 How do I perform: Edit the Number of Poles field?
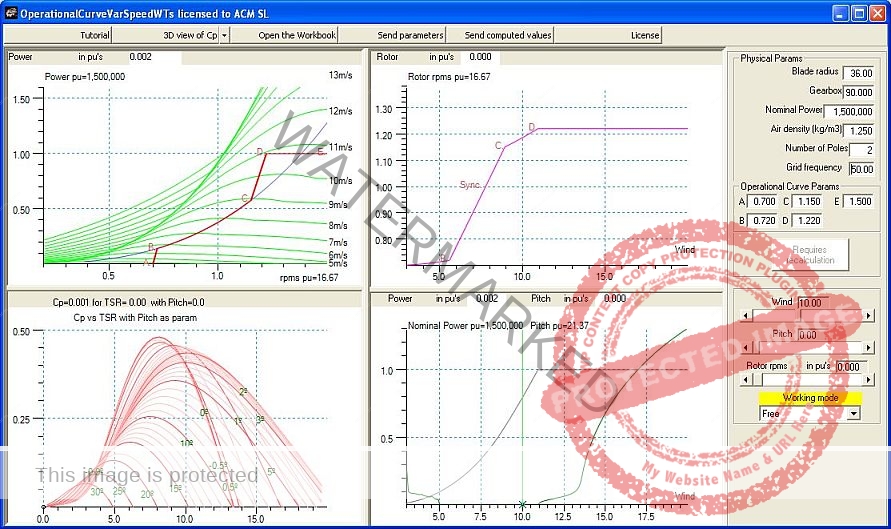tap(861, 149)
